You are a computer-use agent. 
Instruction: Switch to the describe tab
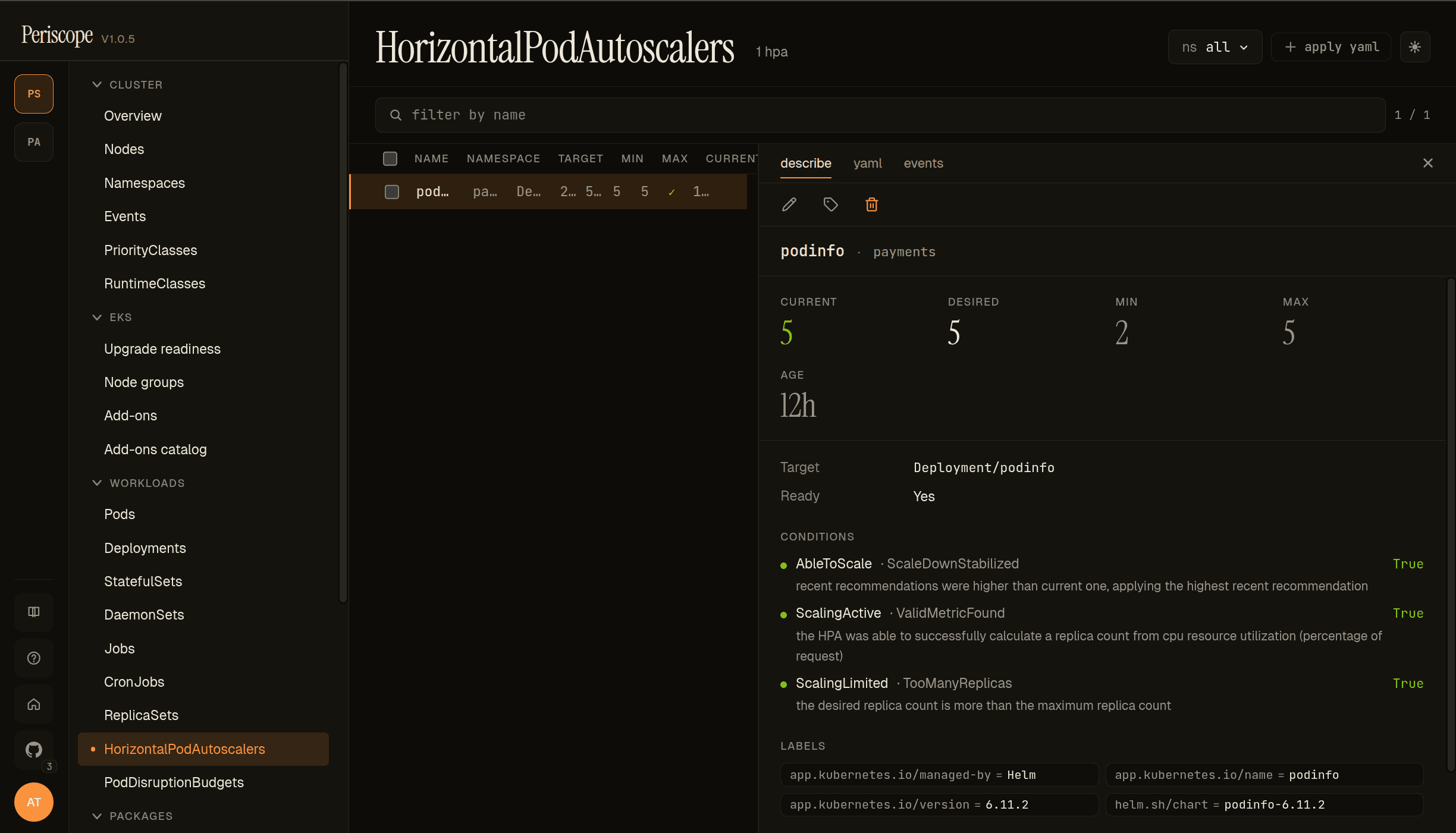805,163
